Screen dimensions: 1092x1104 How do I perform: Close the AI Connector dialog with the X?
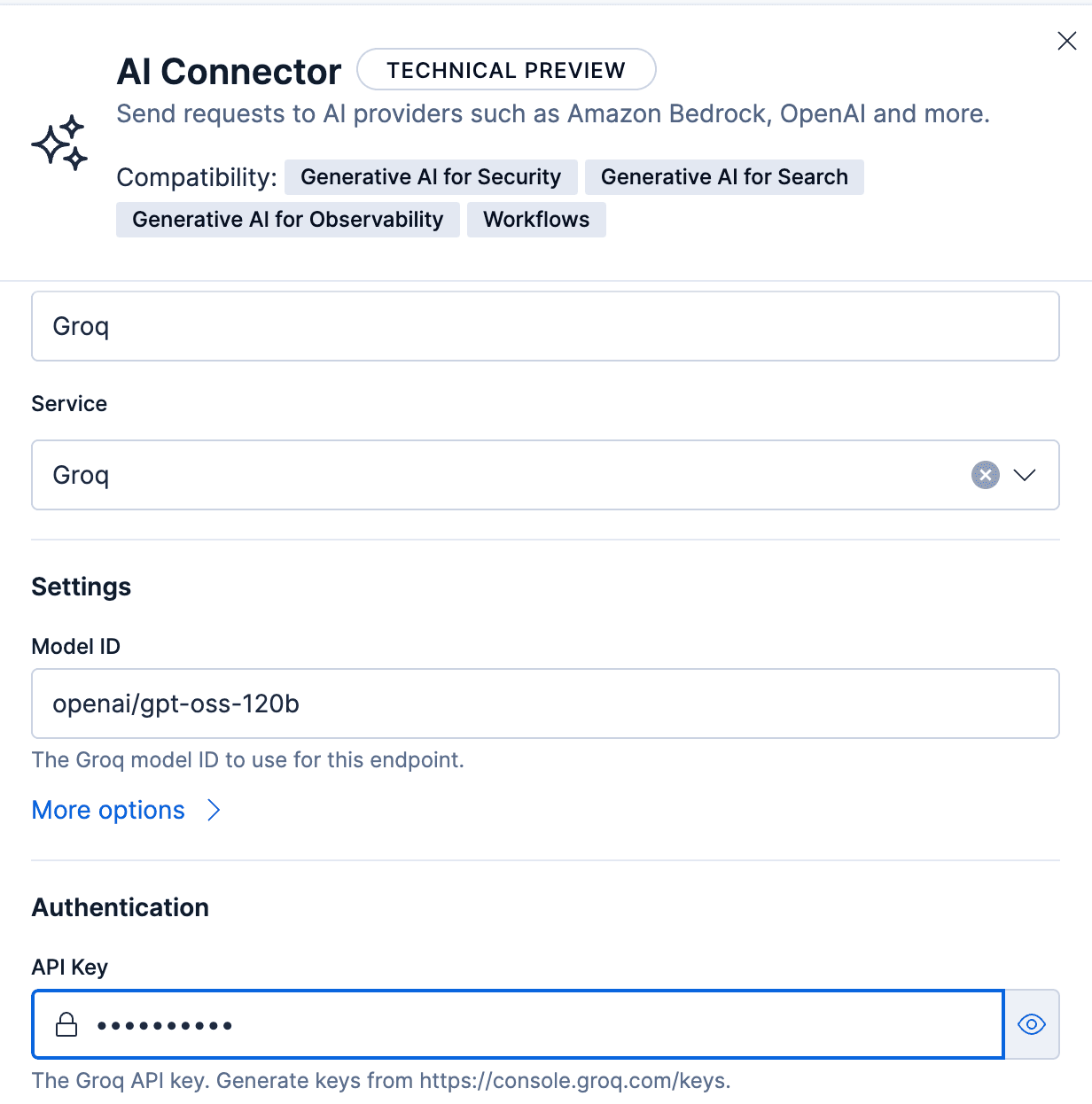tap(1066, 41)
